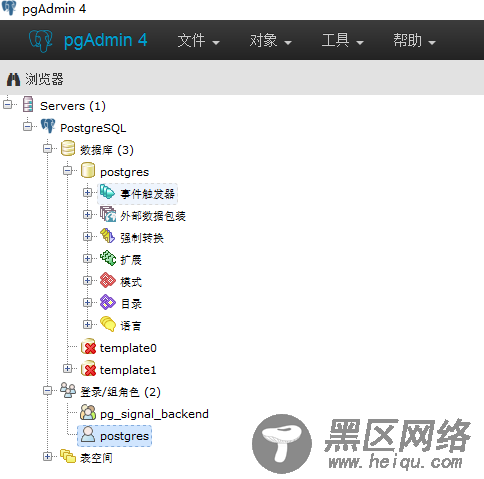Open the 帮助 menu
The image size is (484, 479).
pos(415,41)
